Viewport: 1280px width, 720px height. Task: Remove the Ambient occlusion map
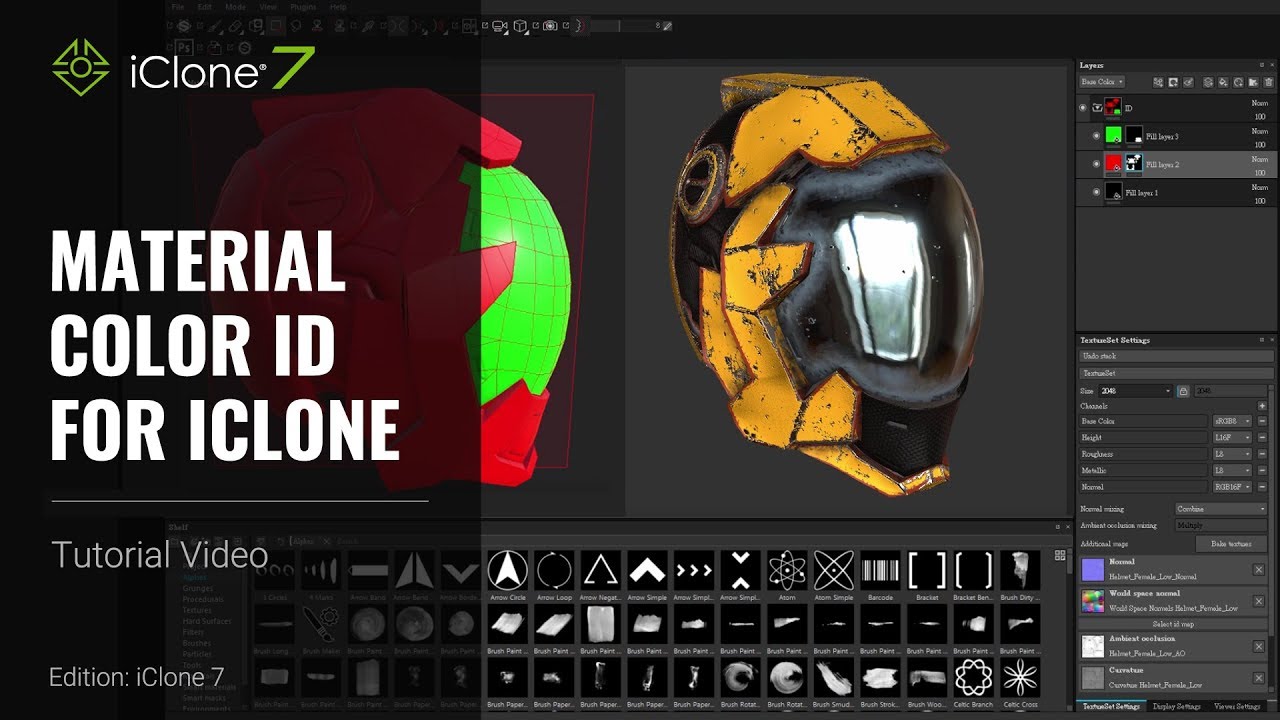coord(1259,647)
